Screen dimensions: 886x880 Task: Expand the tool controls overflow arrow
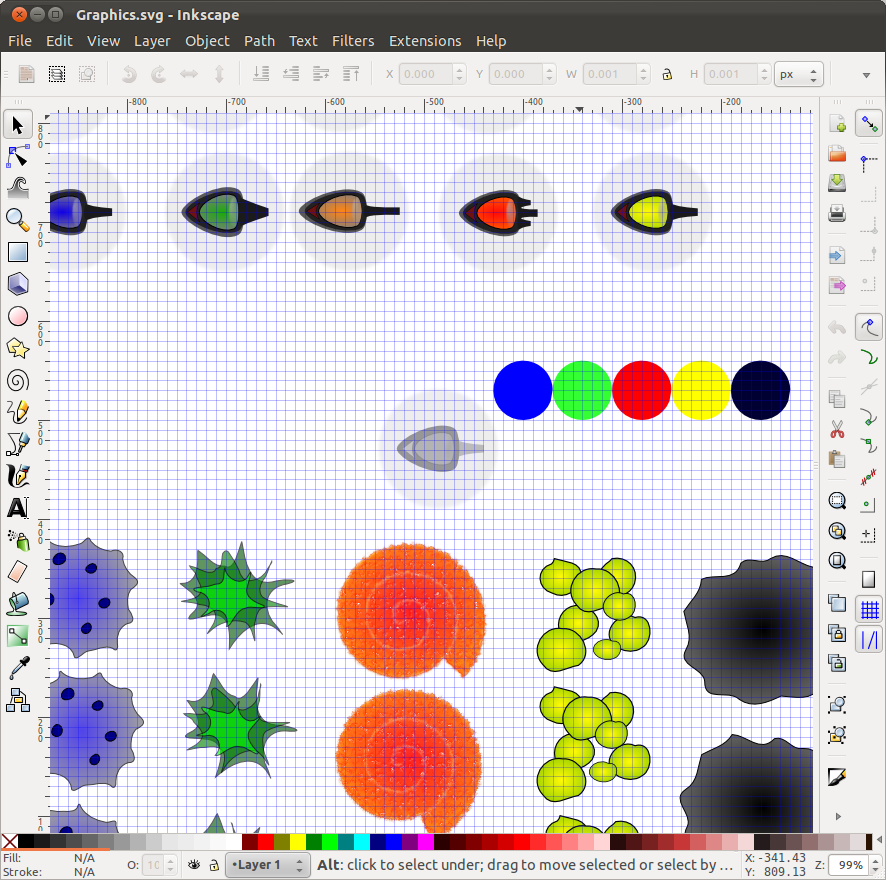[866, 74]
